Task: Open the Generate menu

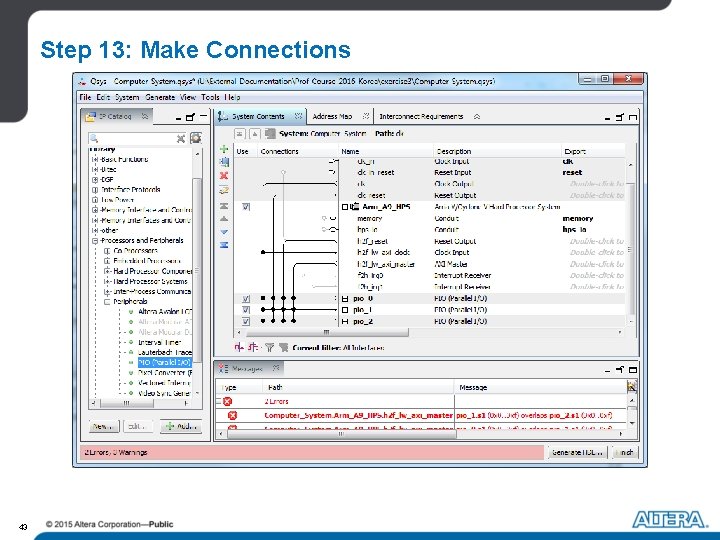Action: pyautogui.click(x=160, y=97)
